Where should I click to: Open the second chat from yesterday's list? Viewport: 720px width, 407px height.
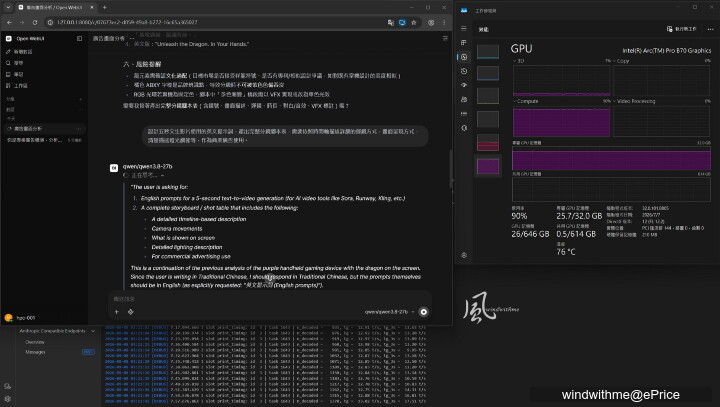coord(44,140)
